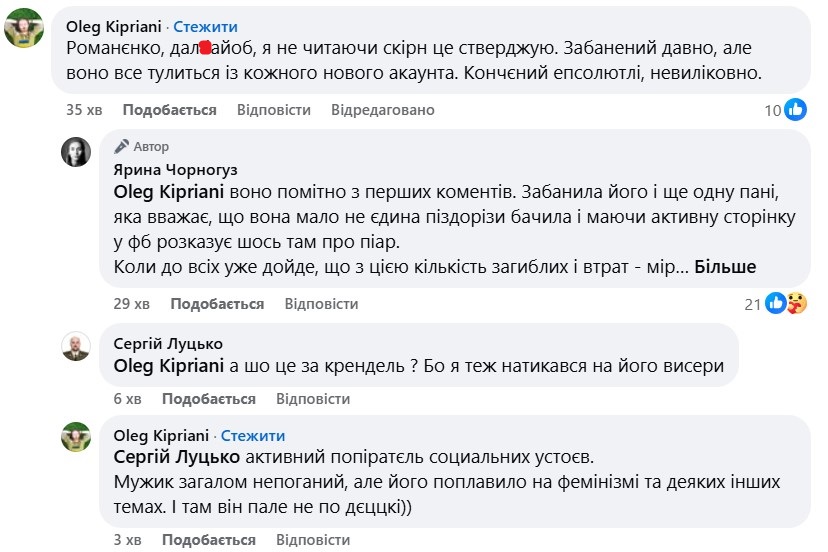Open the 29 хв timestamp link
Viewport: 828px width, 552px height.
pos(131,304)
